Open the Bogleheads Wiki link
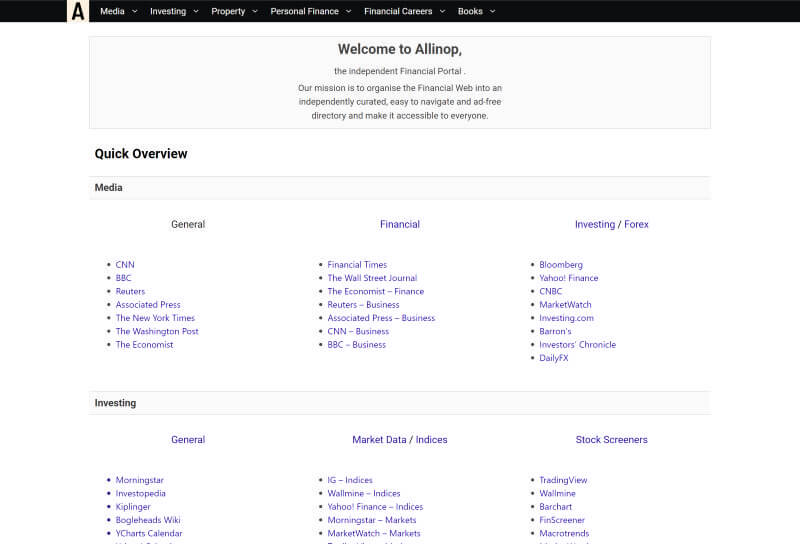800x544 pixels. pos(148,520)
